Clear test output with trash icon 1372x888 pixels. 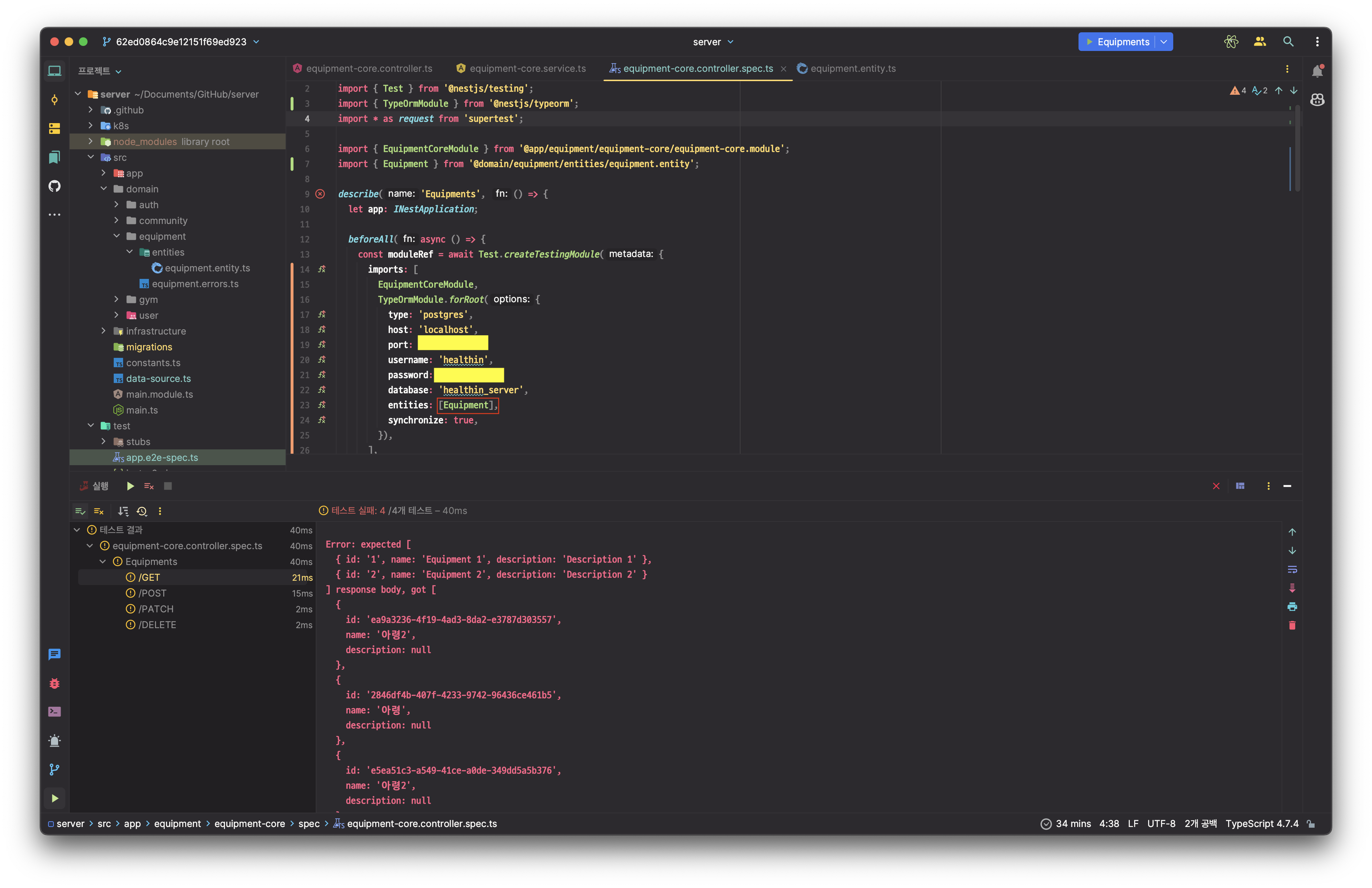pyautogui.click(x=1292, y=626)
